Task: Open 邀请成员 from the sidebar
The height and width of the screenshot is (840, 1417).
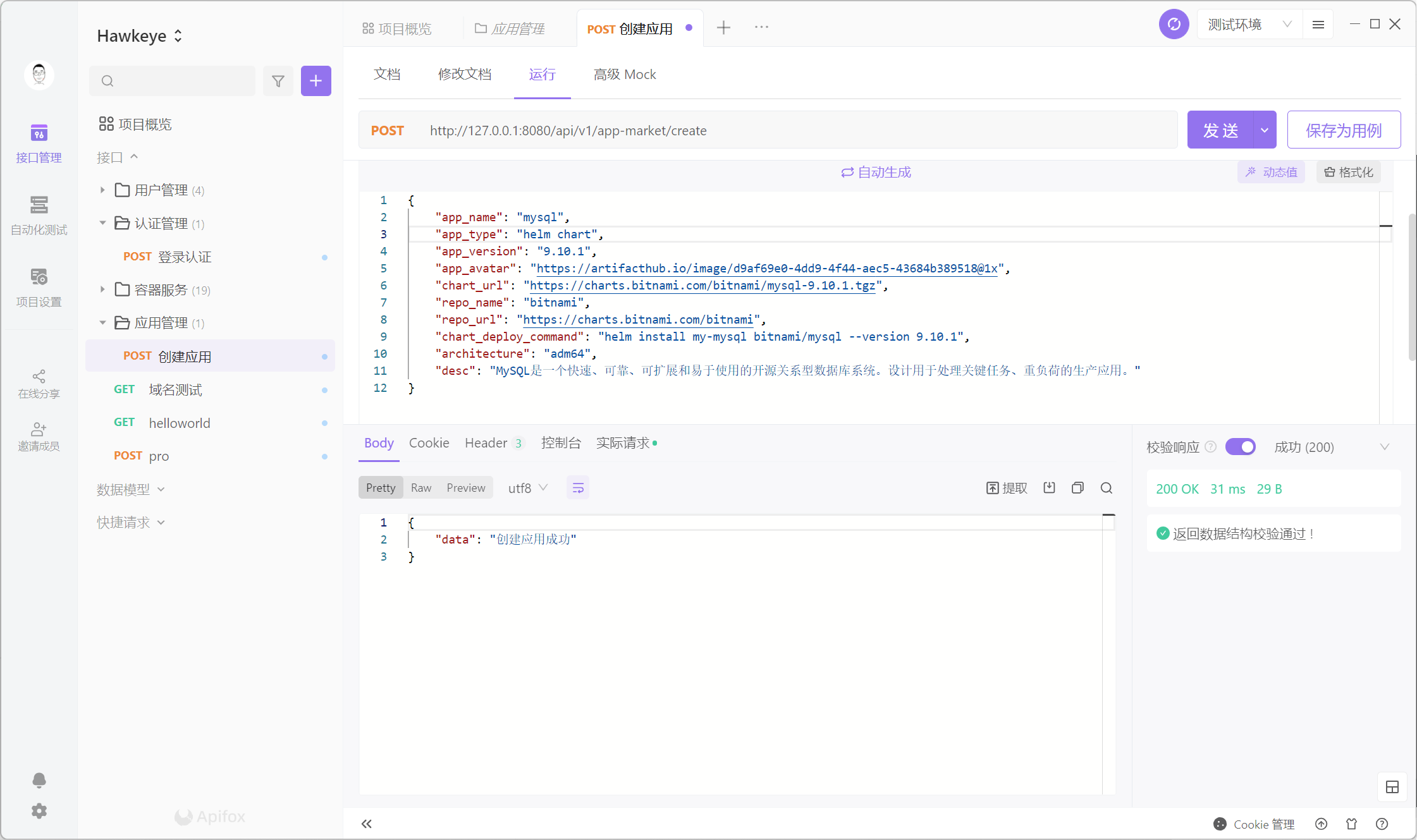Action: [x=39, y=437]
